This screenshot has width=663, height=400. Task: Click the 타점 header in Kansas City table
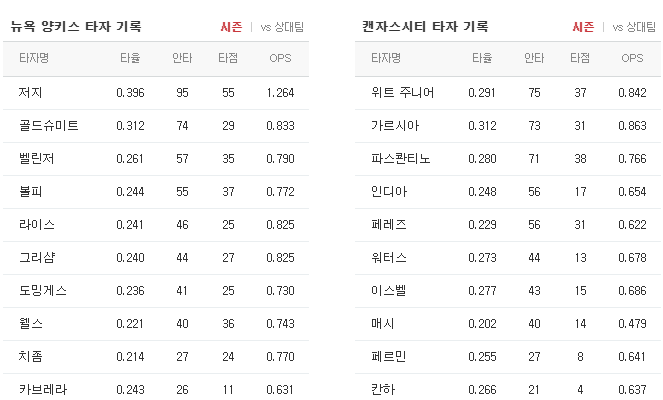[580, 58]
